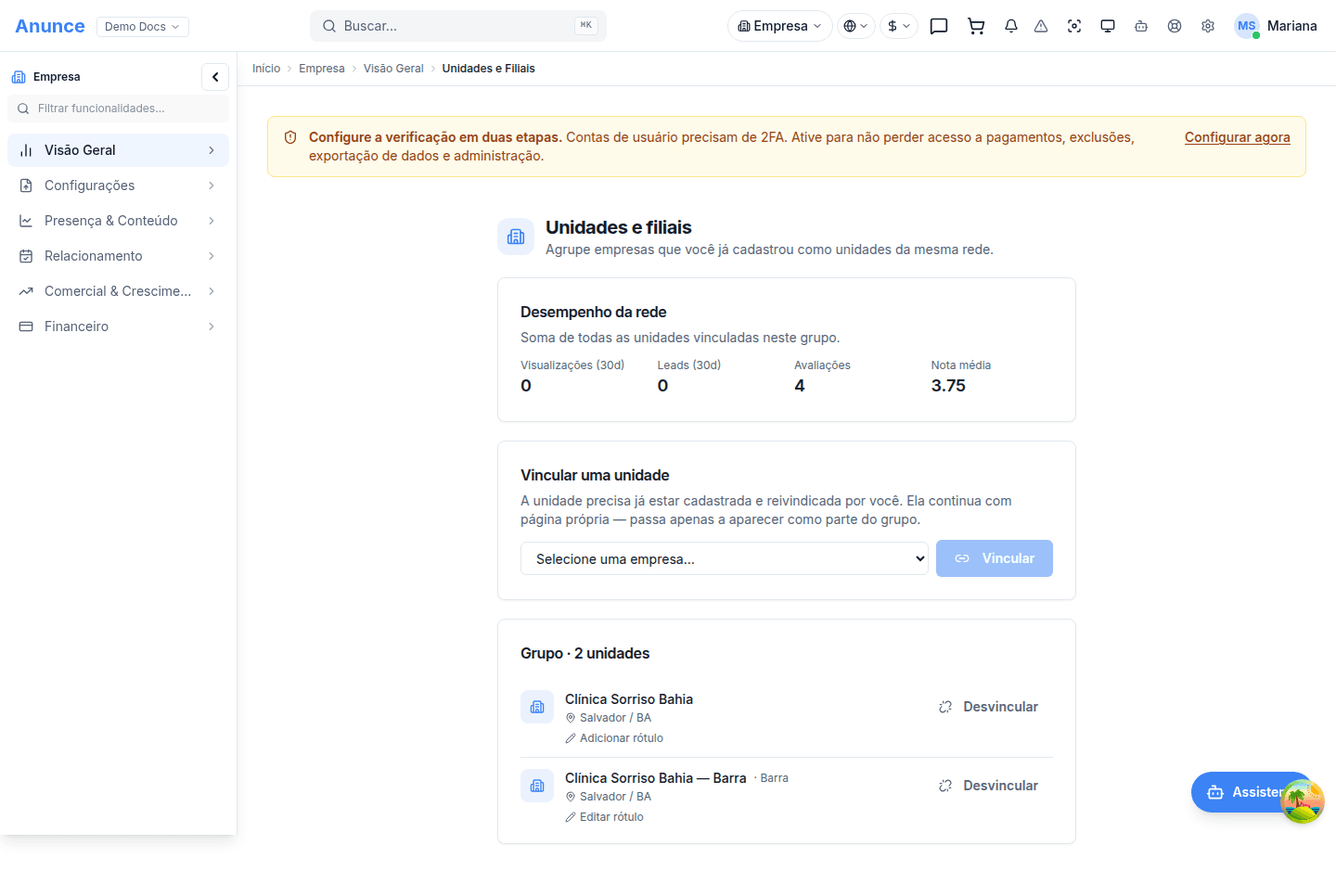The width and height of the screenshot is (1336, 896).
Task: Open the Empresa context dropdown
Action: click(780, 26)
